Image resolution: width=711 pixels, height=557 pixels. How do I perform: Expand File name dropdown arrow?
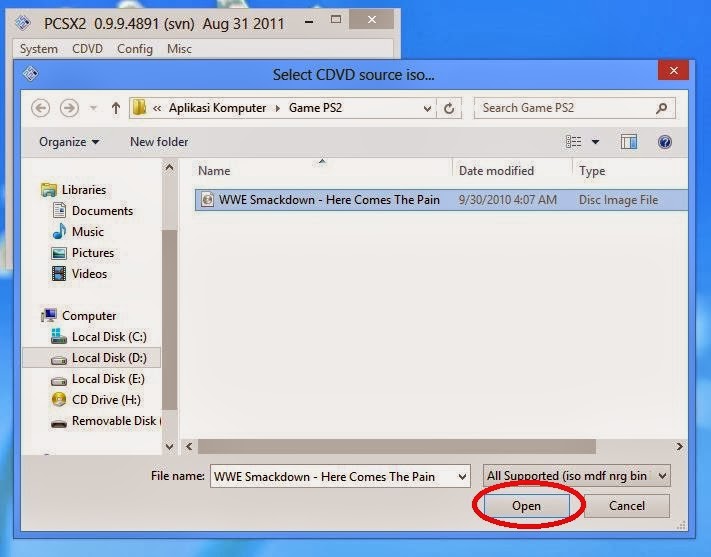[x=463, y=477]
